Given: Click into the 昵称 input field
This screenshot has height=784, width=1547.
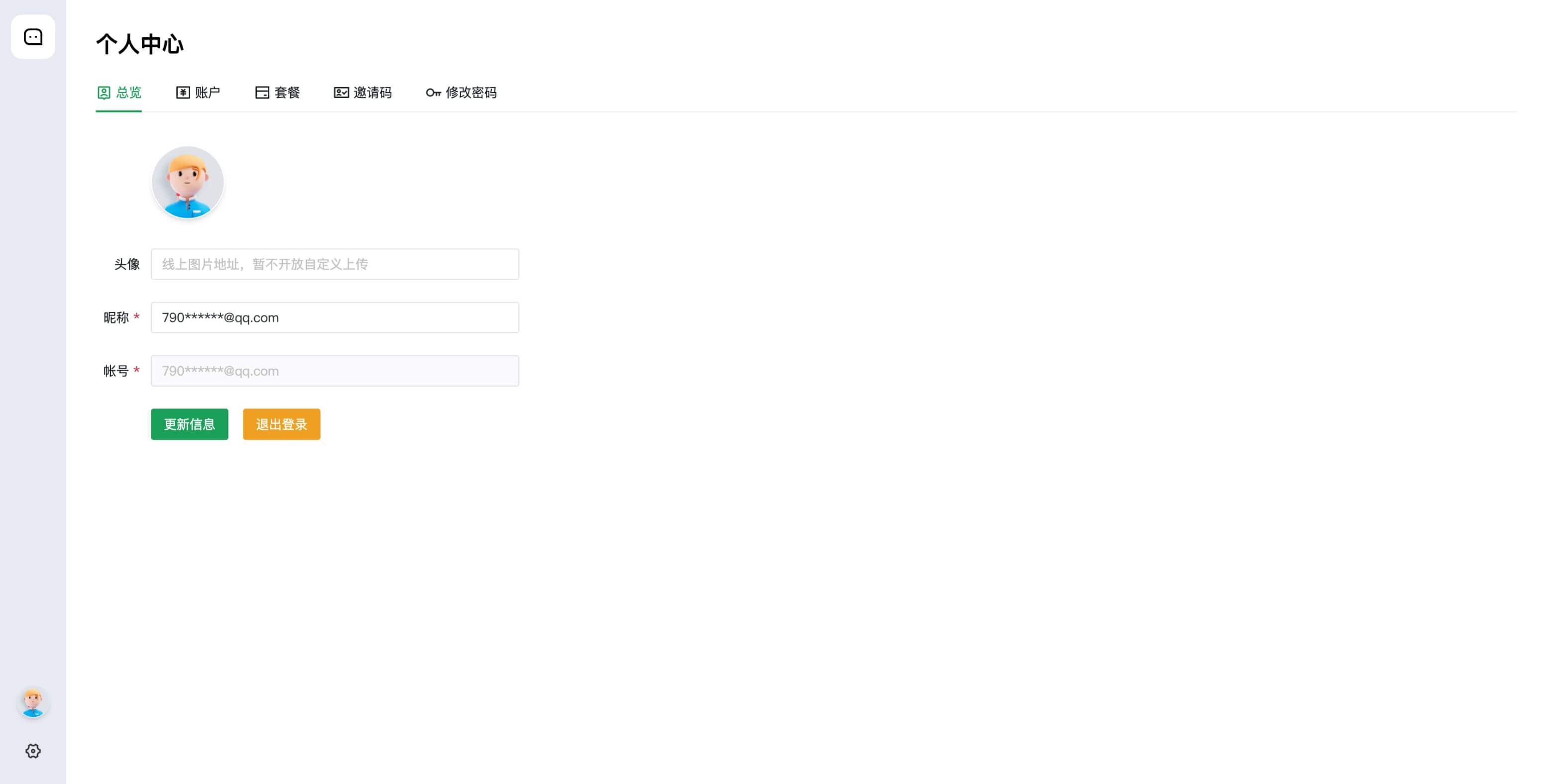Looking at the screenshot, I should click(x=334, y=317).
